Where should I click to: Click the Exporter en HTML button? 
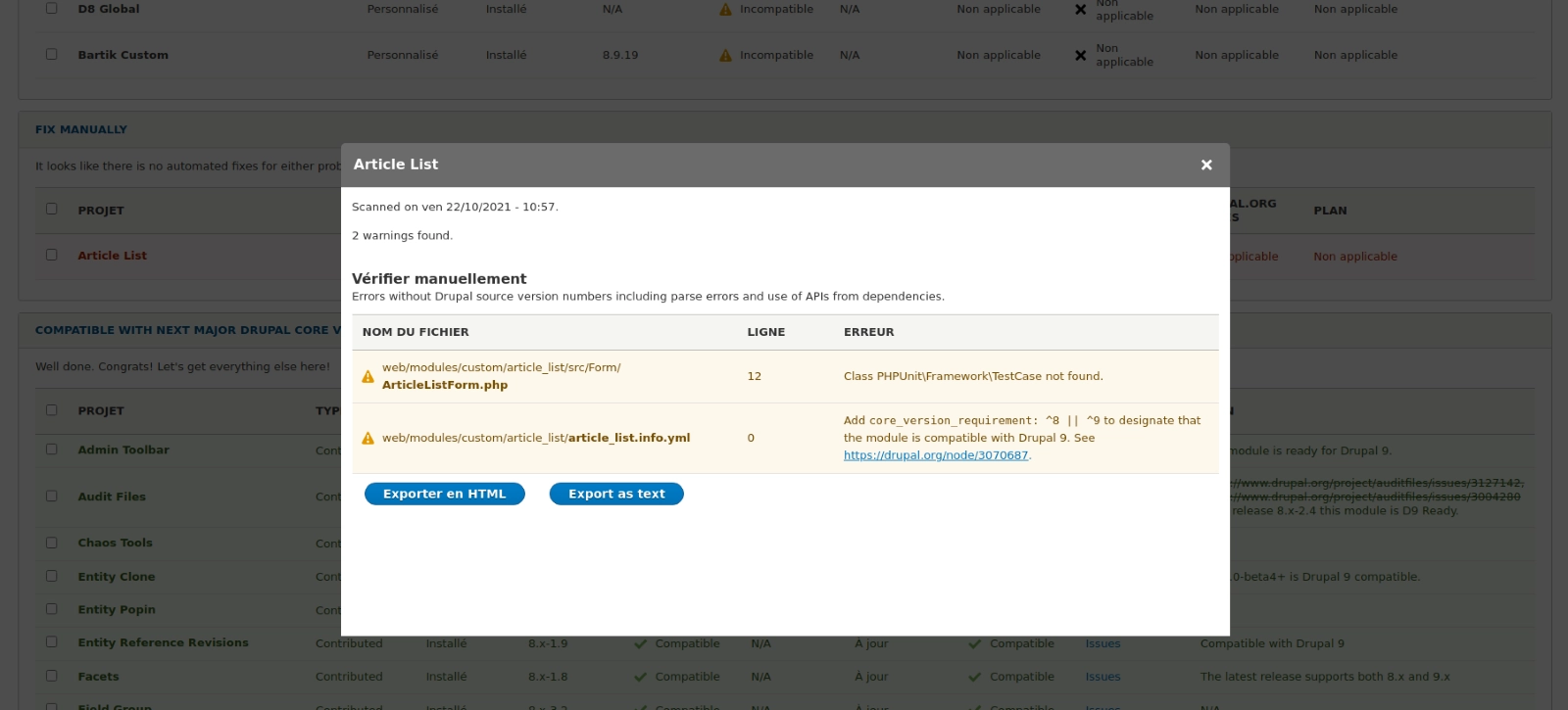445,495
